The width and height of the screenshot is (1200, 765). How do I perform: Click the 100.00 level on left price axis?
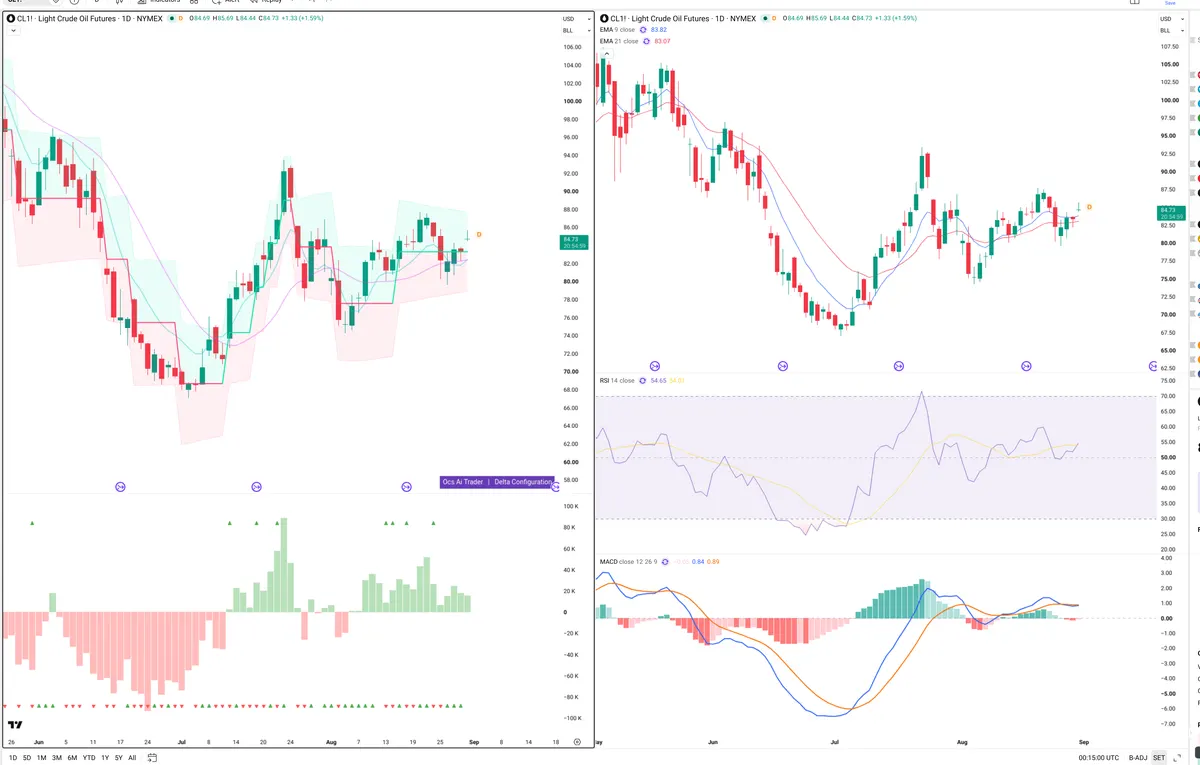pyautogui.click(x=572, y=101)
